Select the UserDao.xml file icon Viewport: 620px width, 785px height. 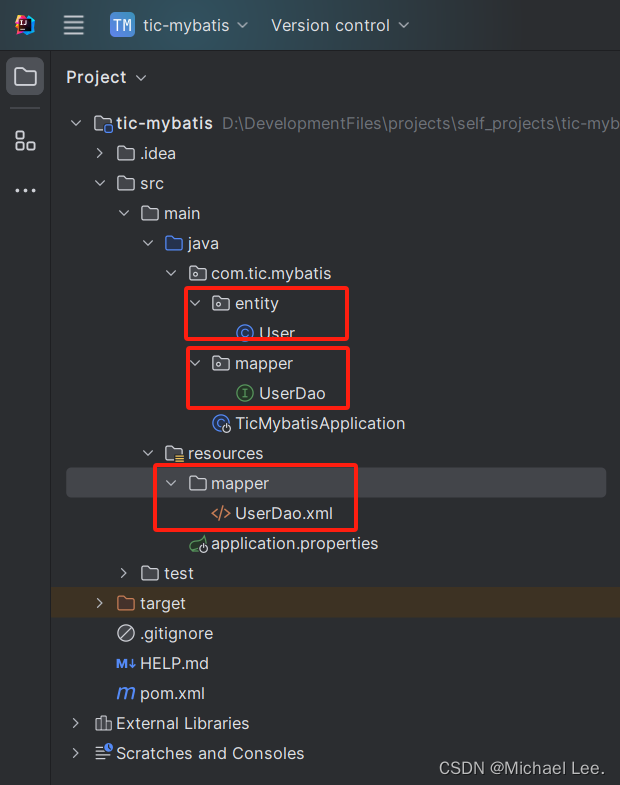tap(221, 514)
